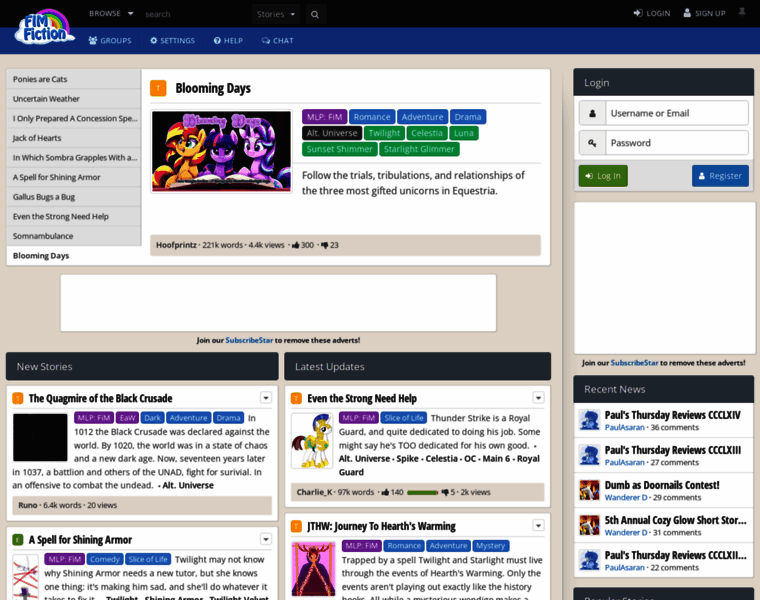The height and width of the screenshot is (600, 760).
Task: Open the Settings menu
Action: [x=173, y=41]
